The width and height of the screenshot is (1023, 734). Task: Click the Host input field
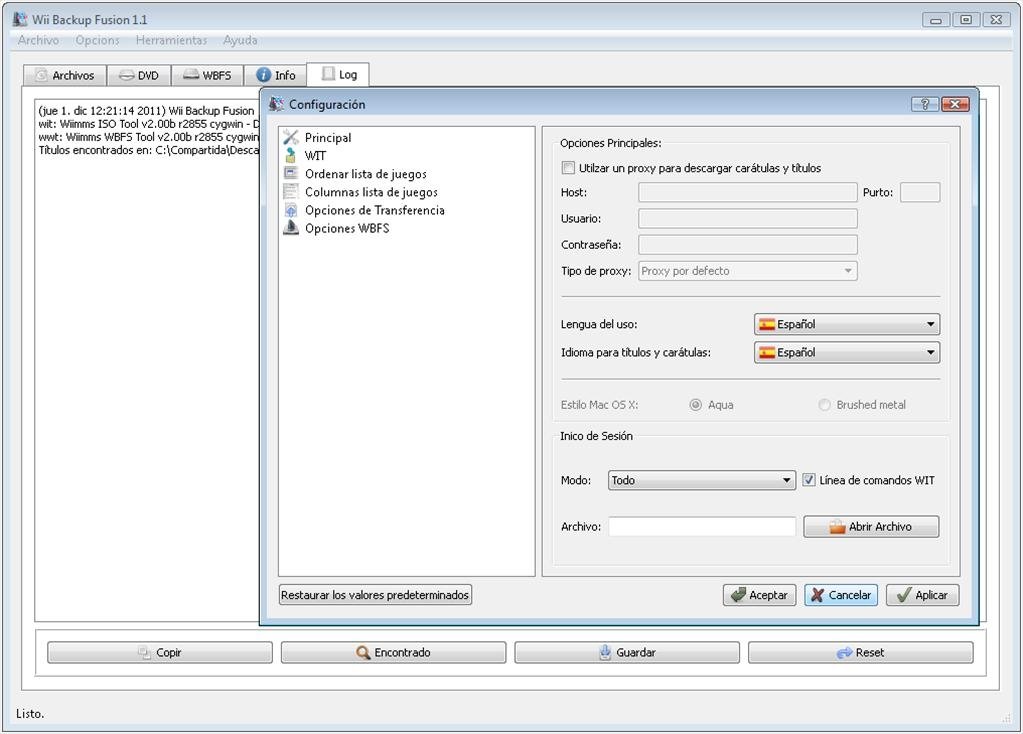click(x=748, y=192)
